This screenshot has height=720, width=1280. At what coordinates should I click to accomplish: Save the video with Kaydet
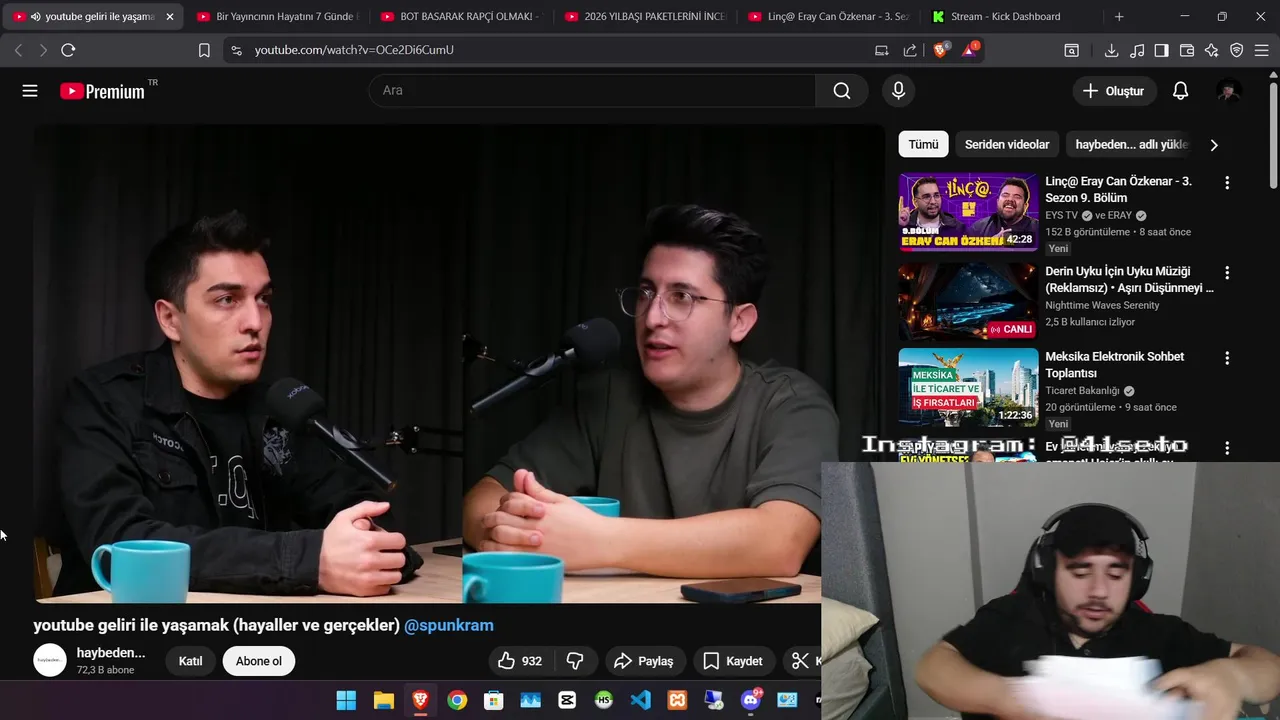tap(733, 661)
